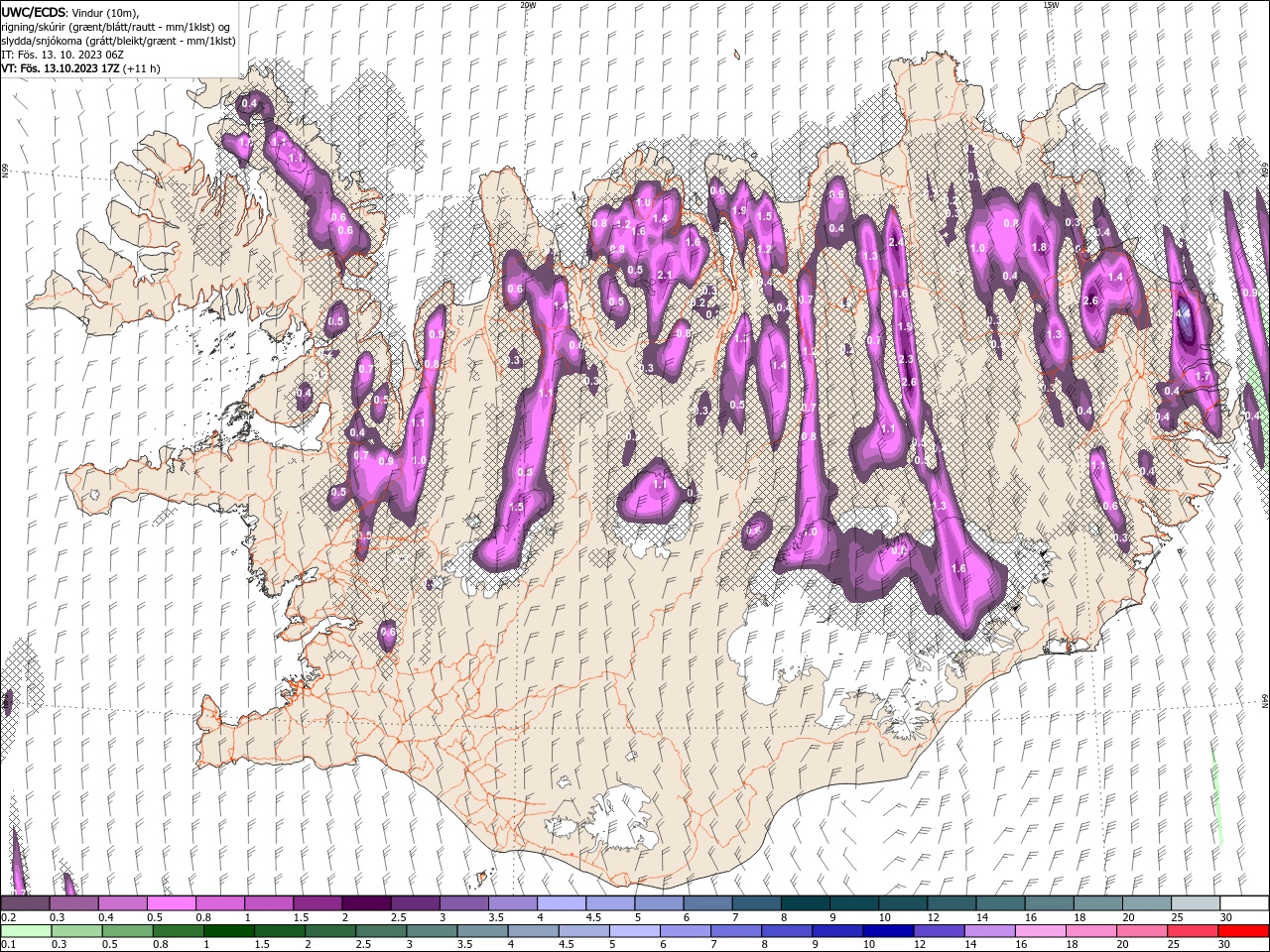
Task: Click the 'slydda/snjókoma' legend description line
Action: pos(119,41)
